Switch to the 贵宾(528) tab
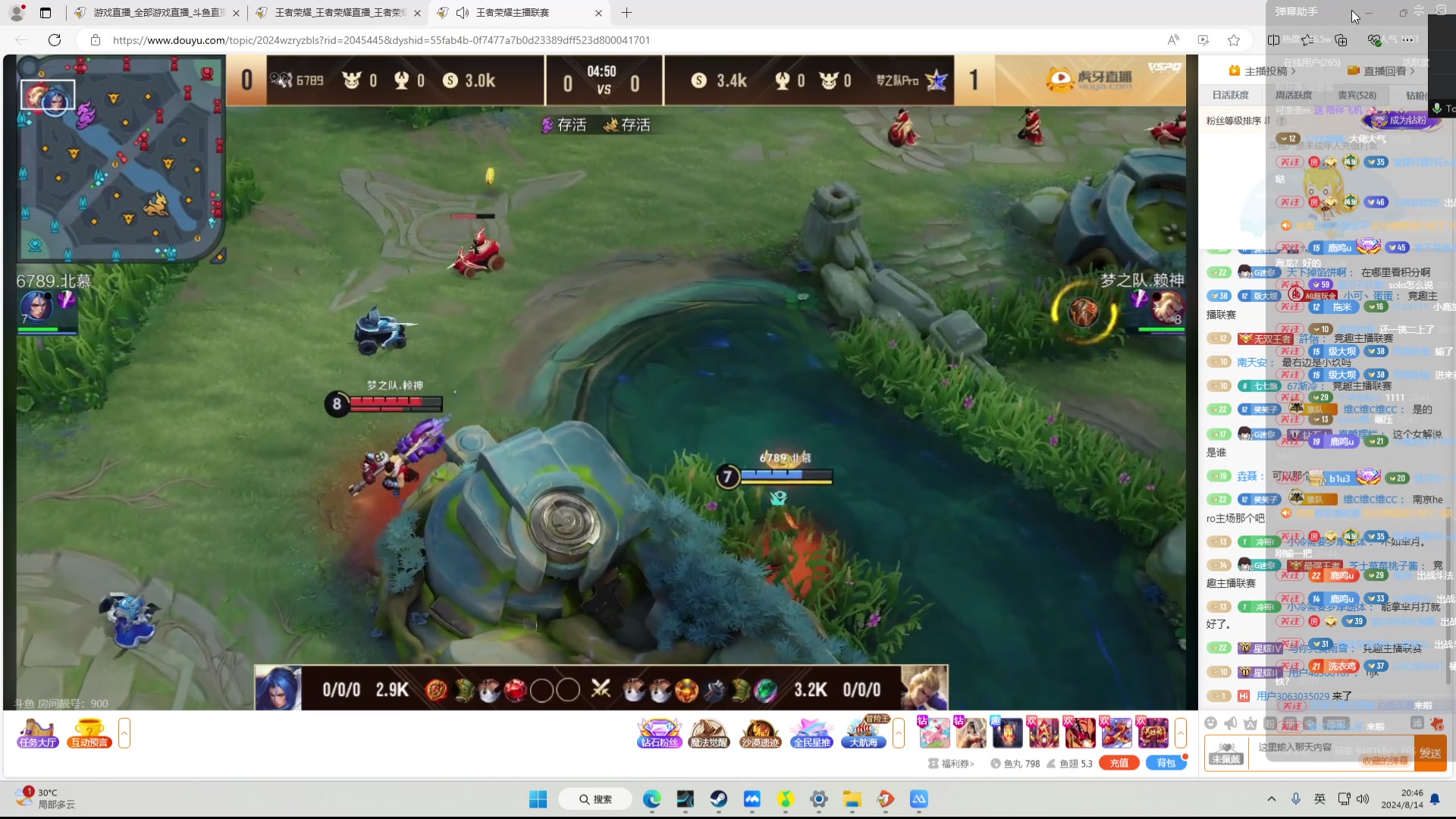 (1357, 95)
